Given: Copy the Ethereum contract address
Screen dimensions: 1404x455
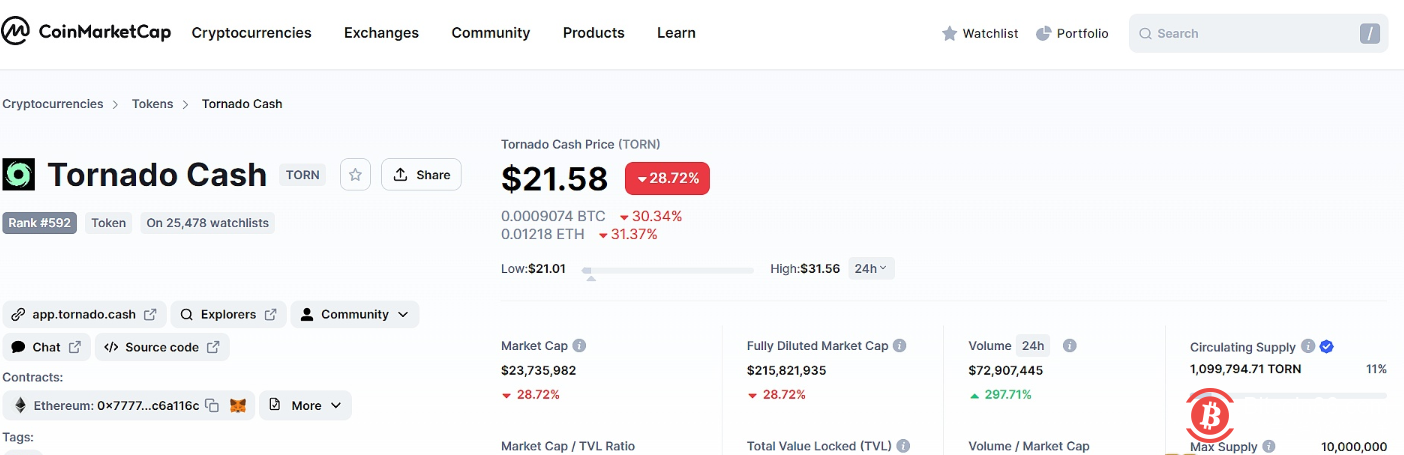Looking at the screenshot, I should [212, 405].
